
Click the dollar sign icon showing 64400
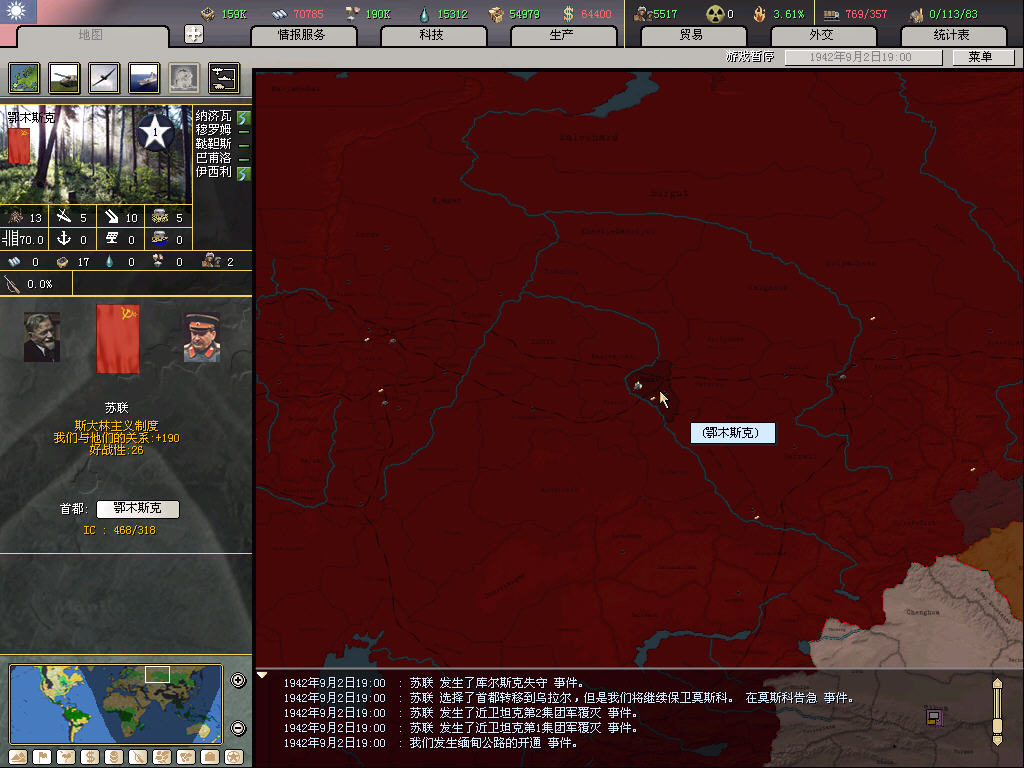[x=568, y=14]
